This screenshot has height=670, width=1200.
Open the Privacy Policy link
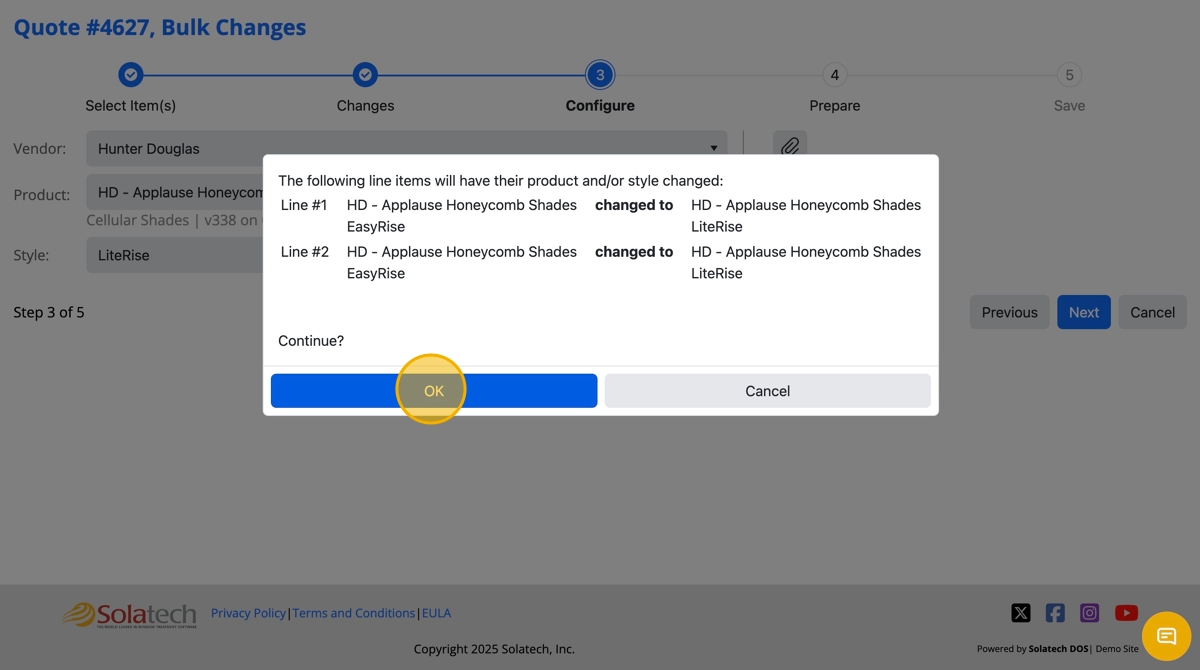coord(248,613)
